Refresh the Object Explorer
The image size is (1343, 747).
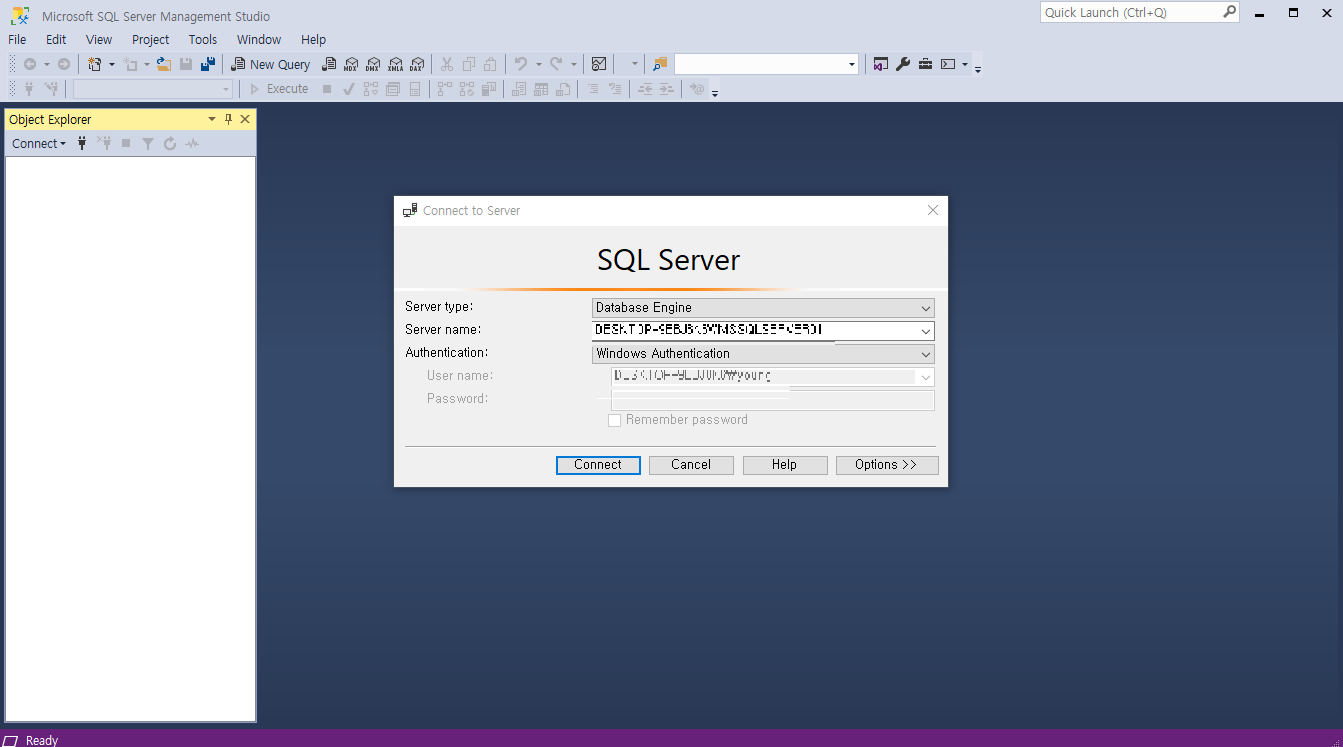coord(170,143)
